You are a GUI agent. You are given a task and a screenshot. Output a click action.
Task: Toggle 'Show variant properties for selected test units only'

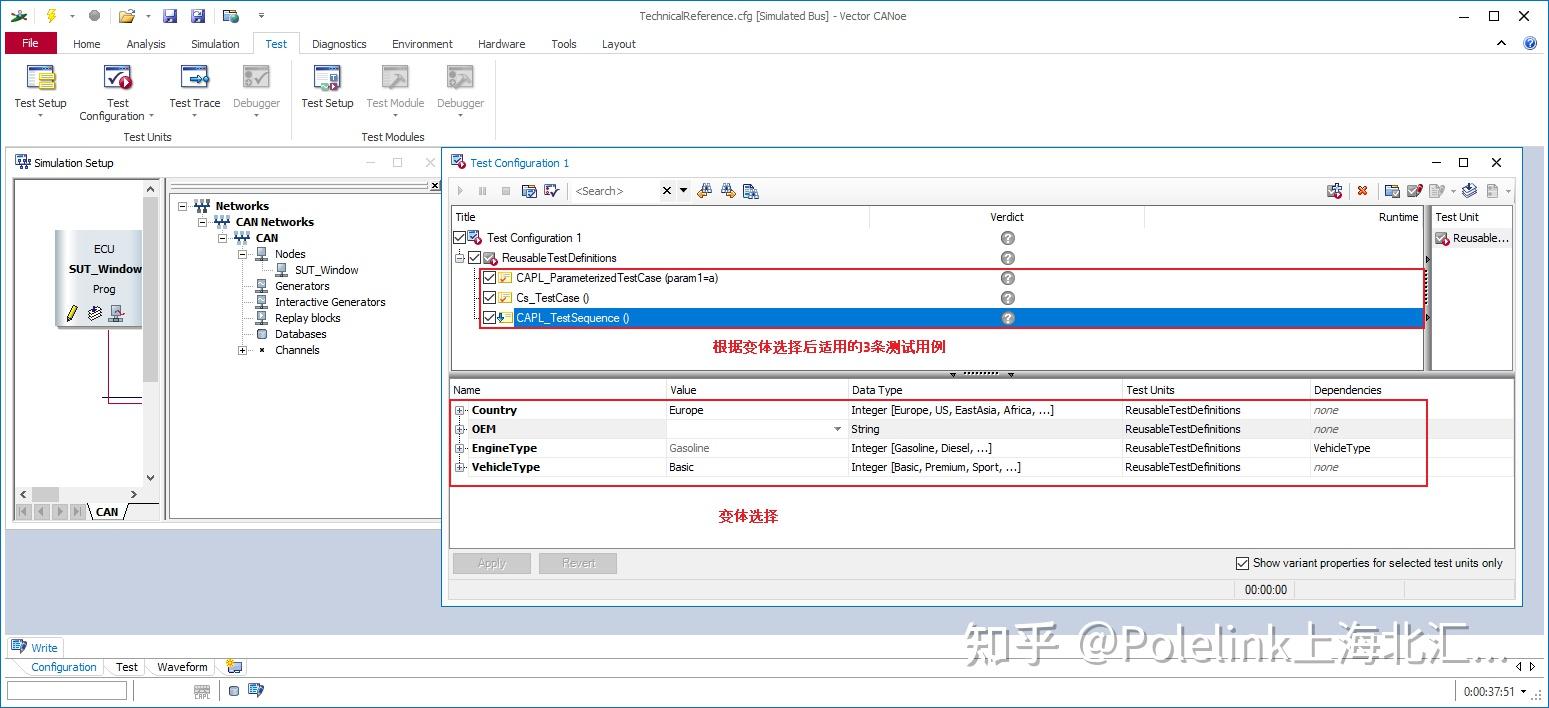pos(1243,562)
